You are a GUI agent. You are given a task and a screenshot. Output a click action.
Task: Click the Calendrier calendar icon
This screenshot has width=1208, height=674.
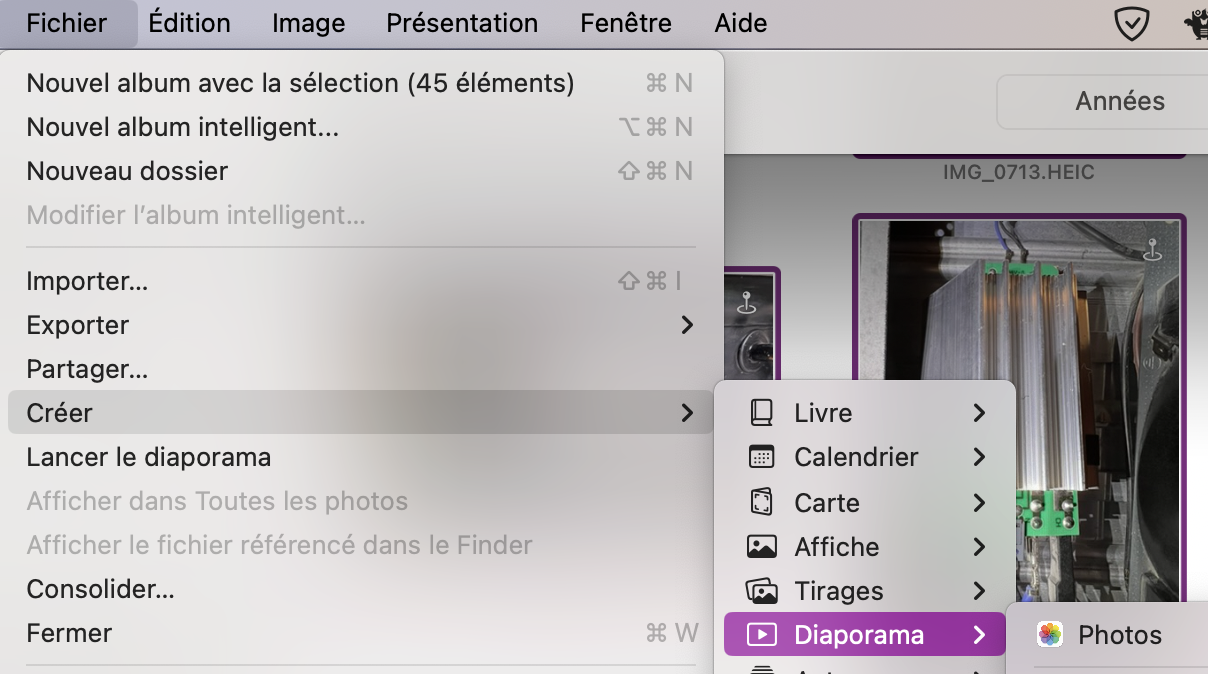[x=762, y=457]
